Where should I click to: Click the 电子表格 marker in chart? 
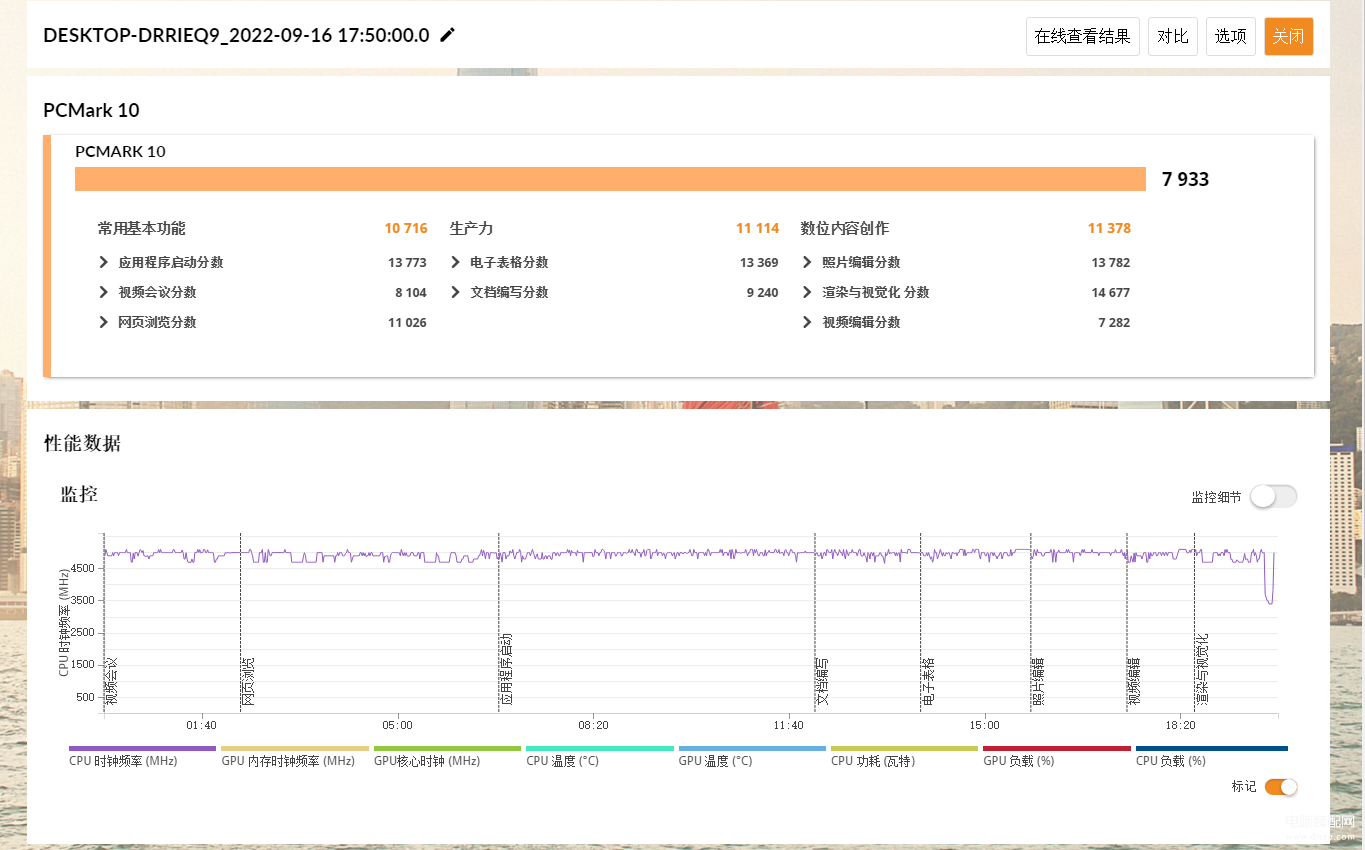point(929,681)
